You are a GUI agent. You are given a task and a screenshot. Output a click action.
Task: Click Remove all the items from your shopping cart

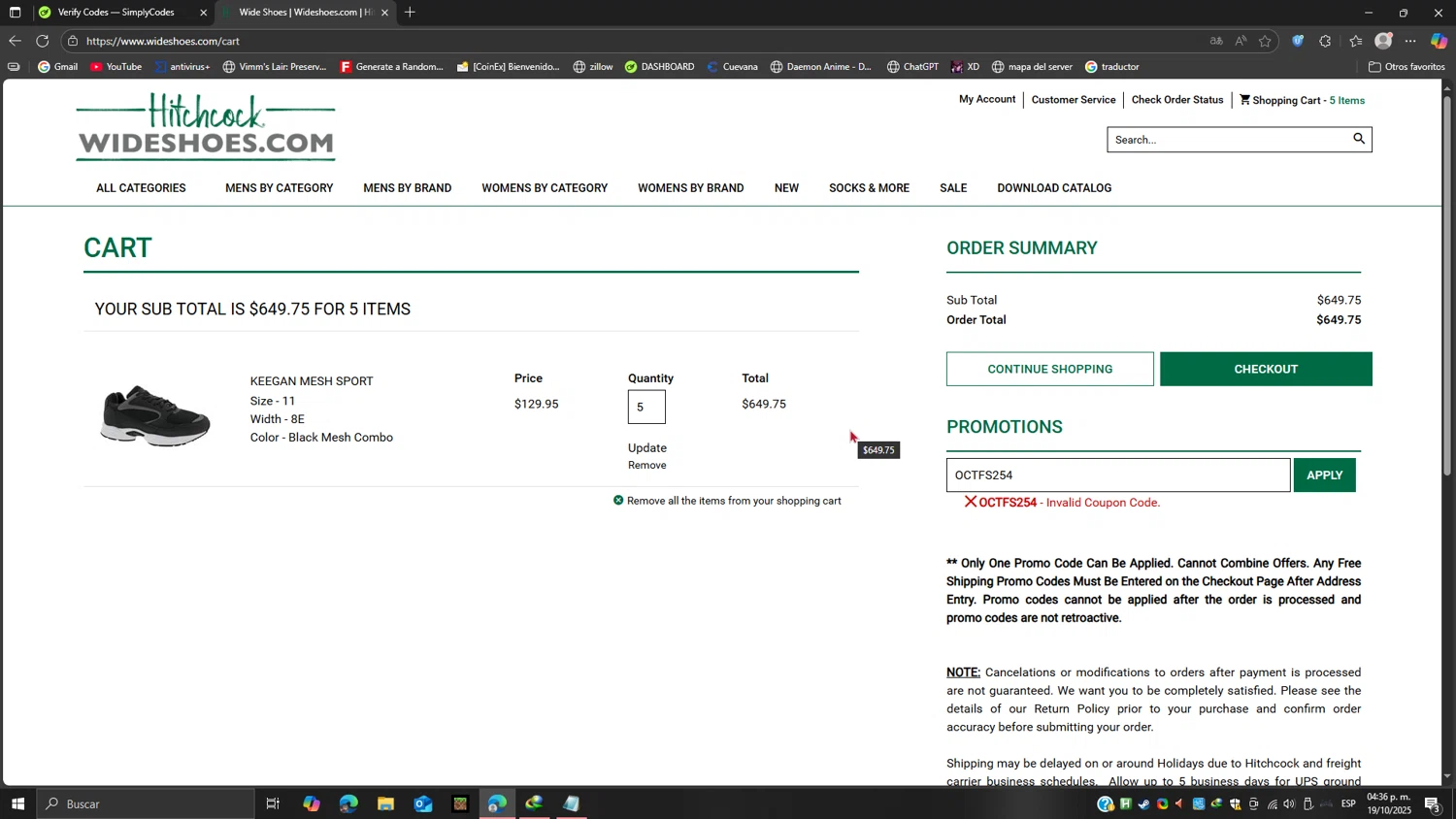[x=734, y=501]
